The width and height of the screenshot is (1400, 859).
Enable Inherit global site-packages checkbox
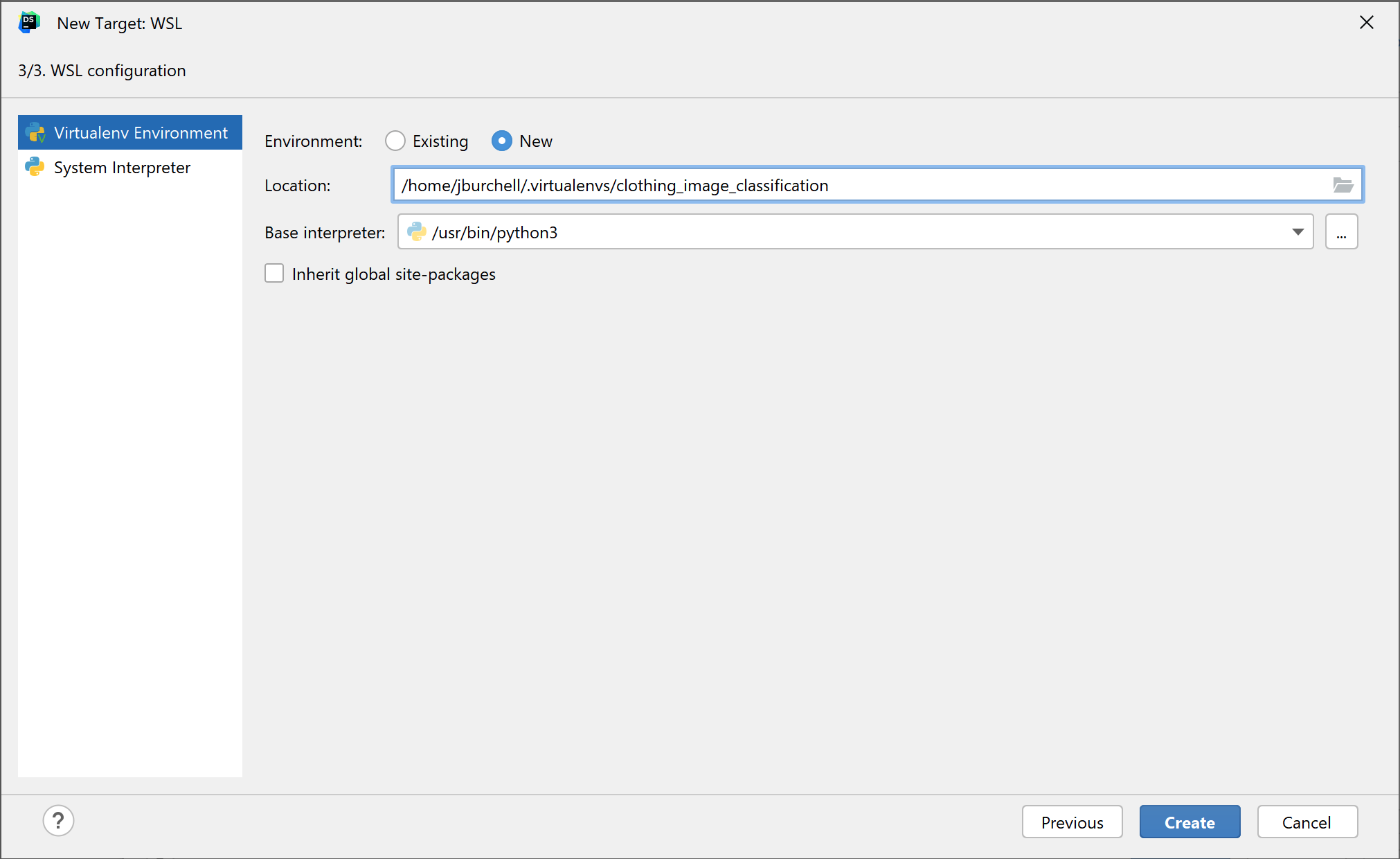point(274,274)
